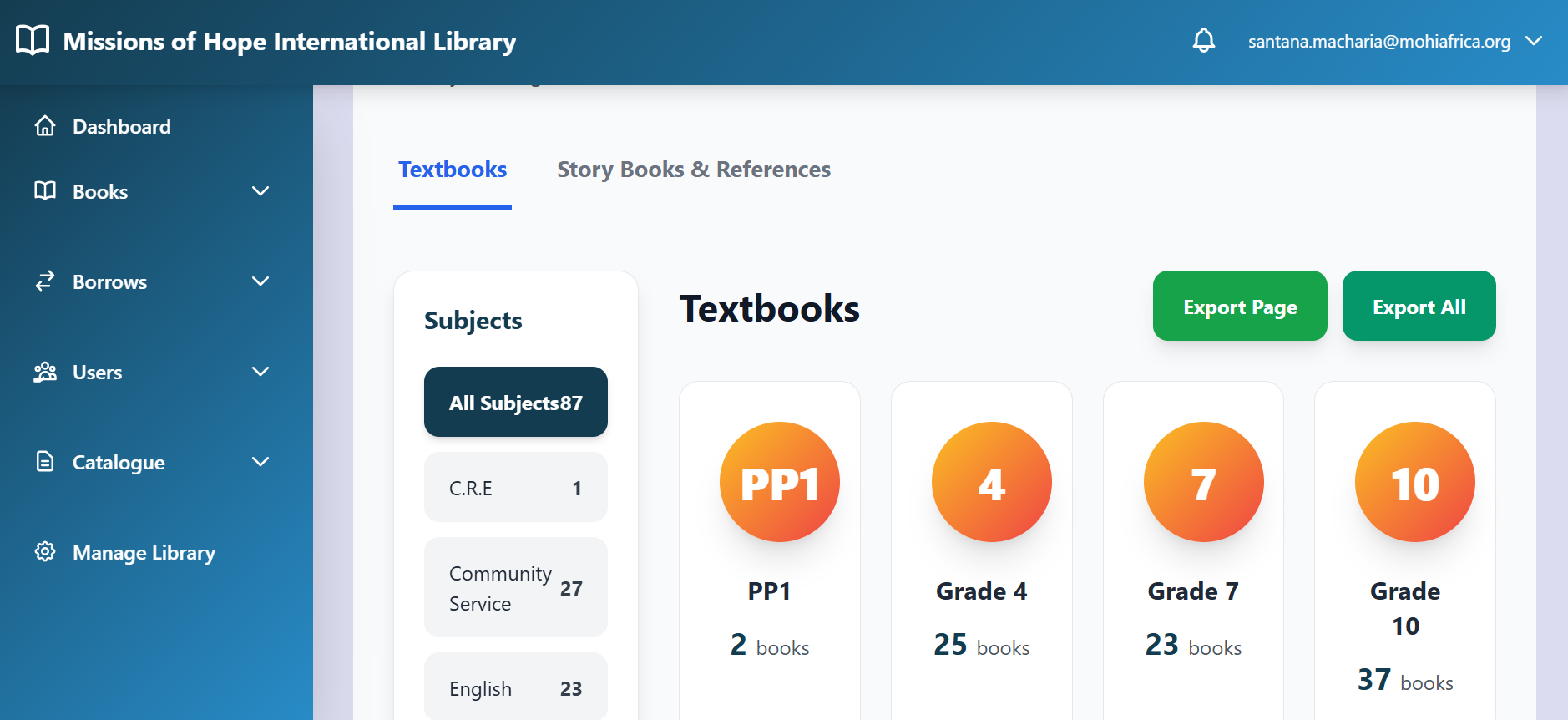Expand the Catalogue submenu chevron
Image resolution: width=1568 pixels, height=720 pixels.
[260, 462]
